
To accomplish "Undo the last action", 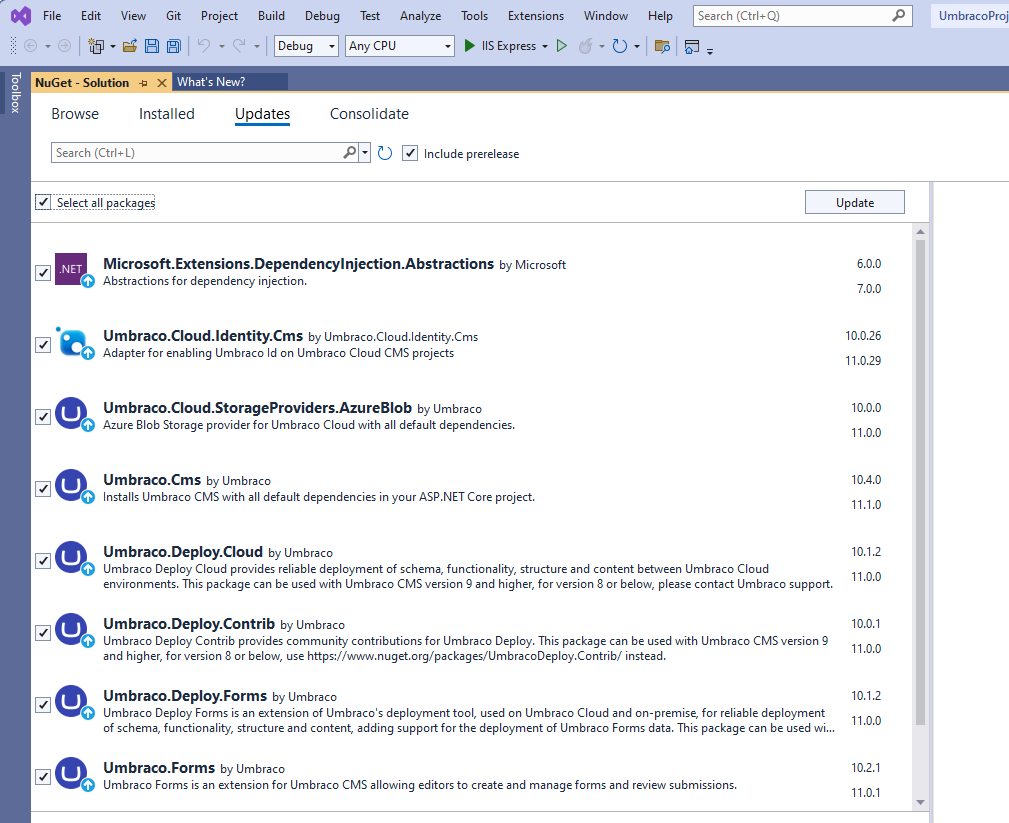I will tap(204, 46).
